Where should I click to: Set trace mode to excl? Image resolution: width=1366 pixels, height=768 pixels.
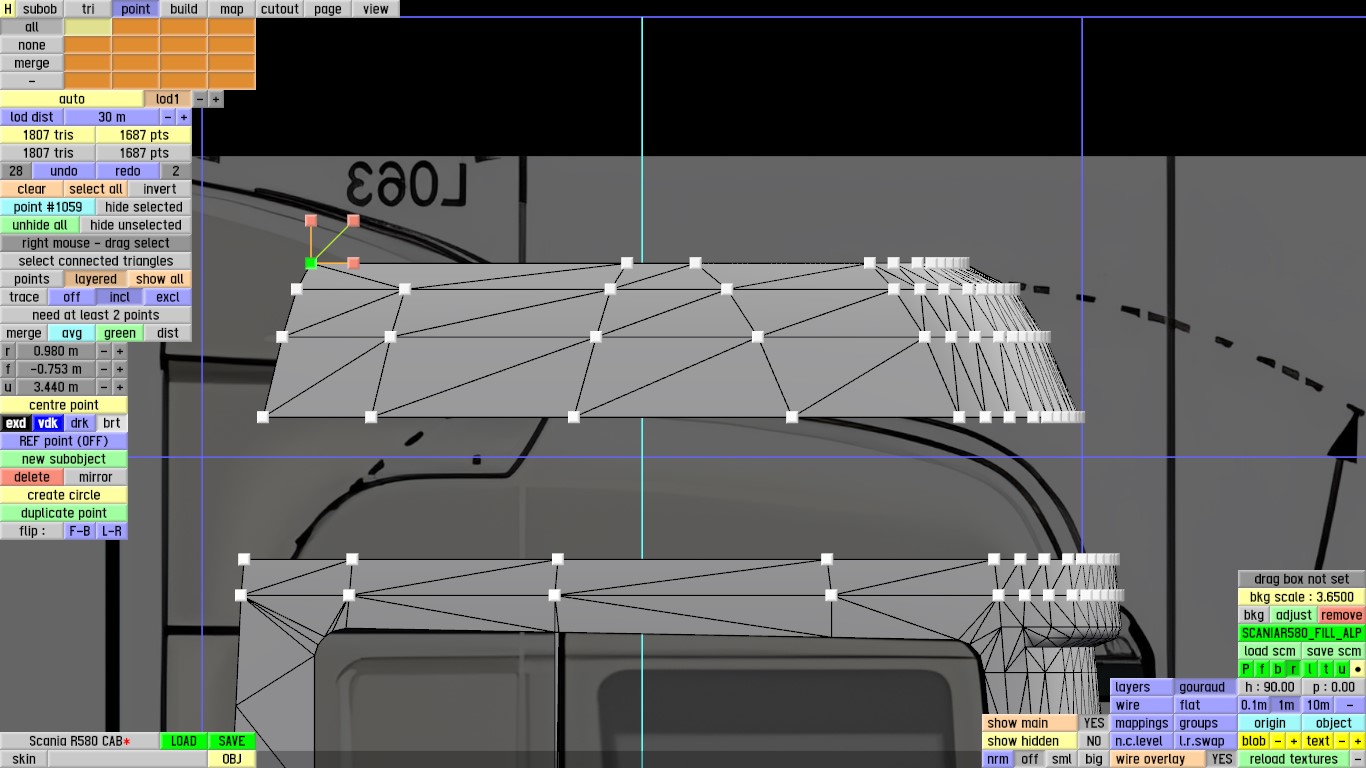[x=168, y=297]
